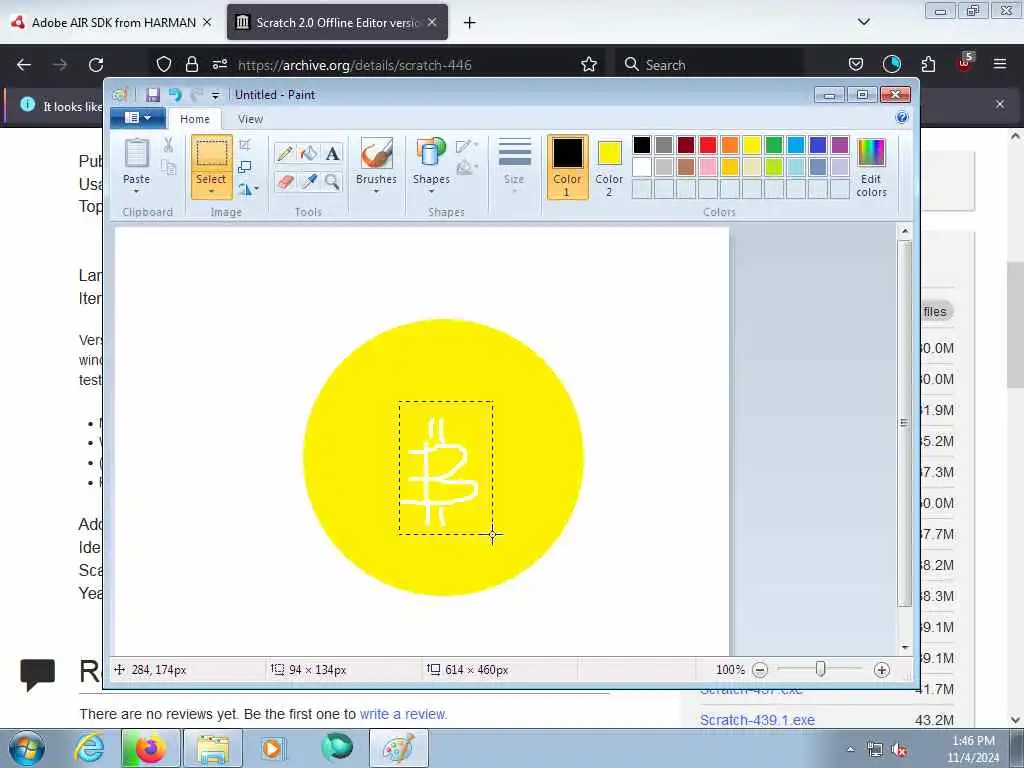Open the Paint file menu button

(x=137, y=118)
